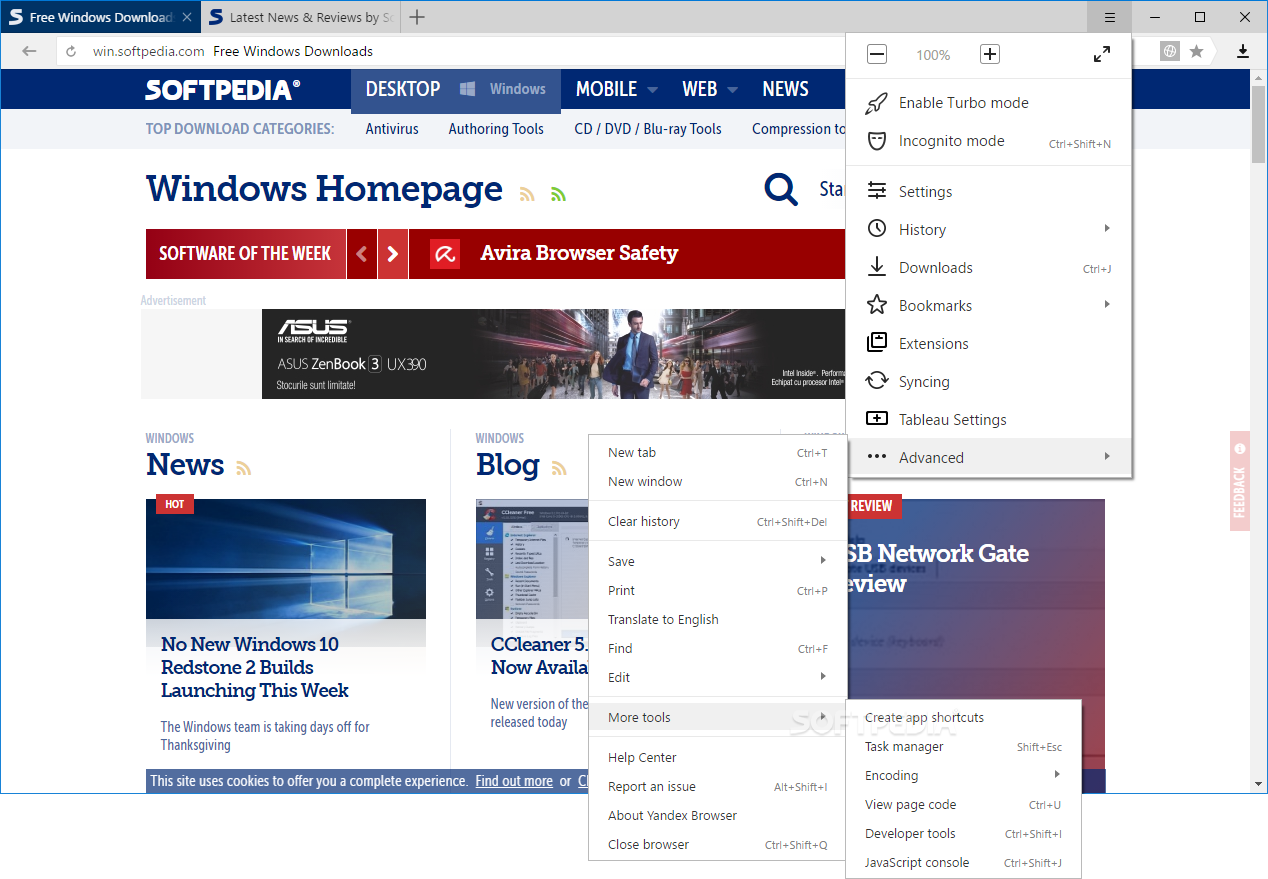Open JavaScript console menu item

click(963, 863)
